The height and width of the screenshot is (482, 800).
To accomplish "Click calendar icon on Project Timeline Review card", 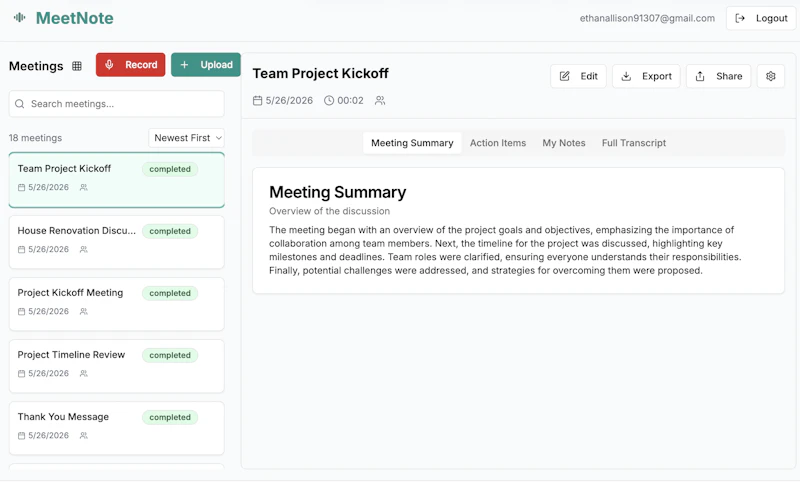I will point(21,373).
